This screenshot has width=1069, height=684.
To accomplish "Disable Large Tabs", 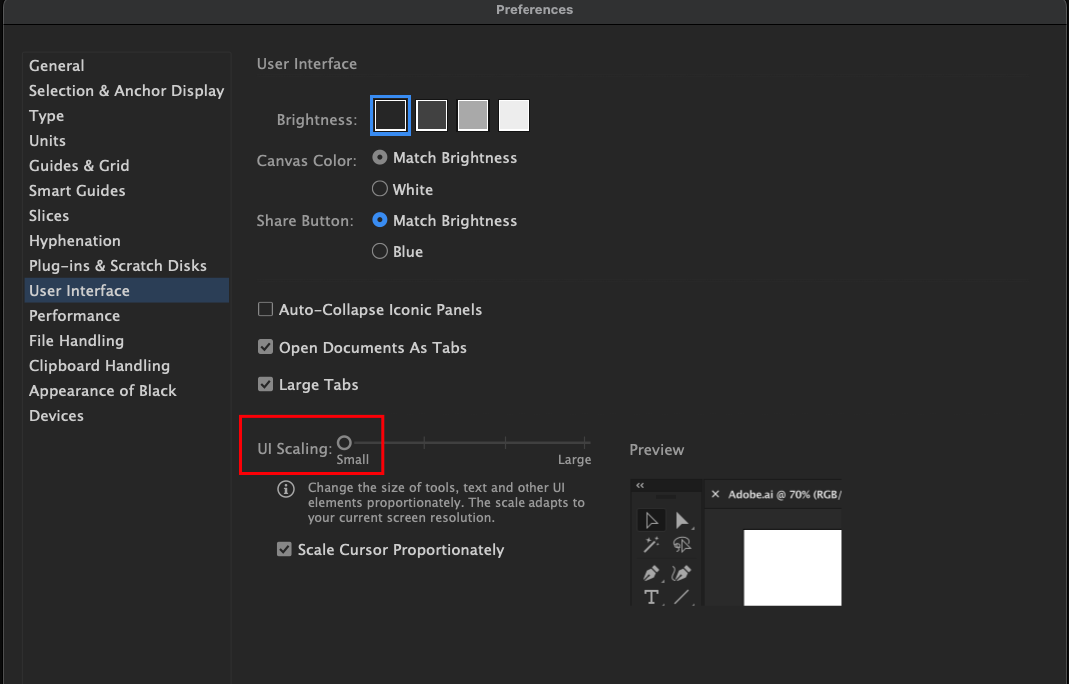I will (265, 384).
